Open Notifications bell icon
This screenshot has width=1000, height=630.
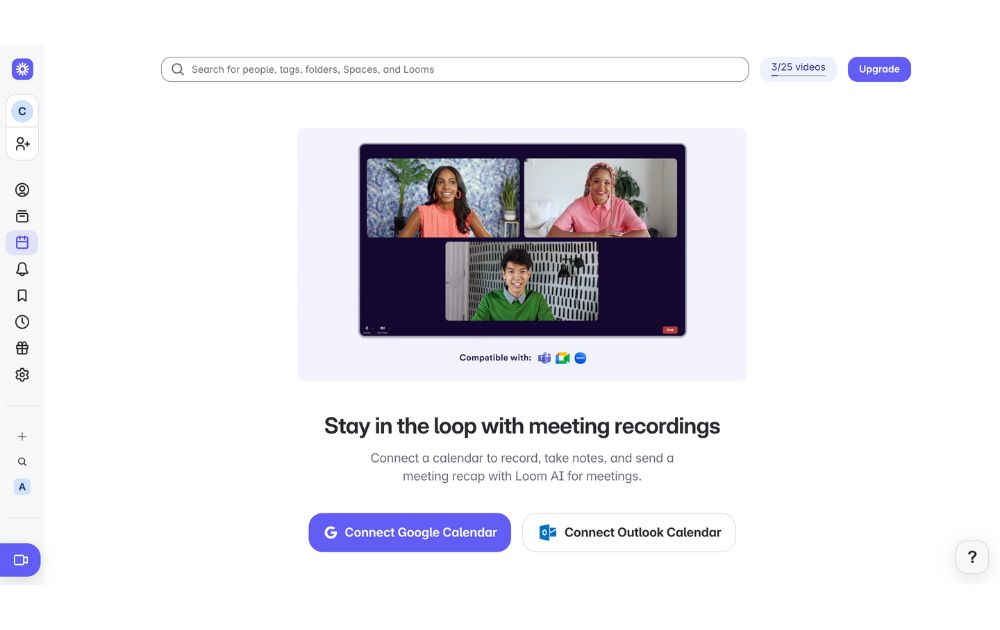click(22, 269)
